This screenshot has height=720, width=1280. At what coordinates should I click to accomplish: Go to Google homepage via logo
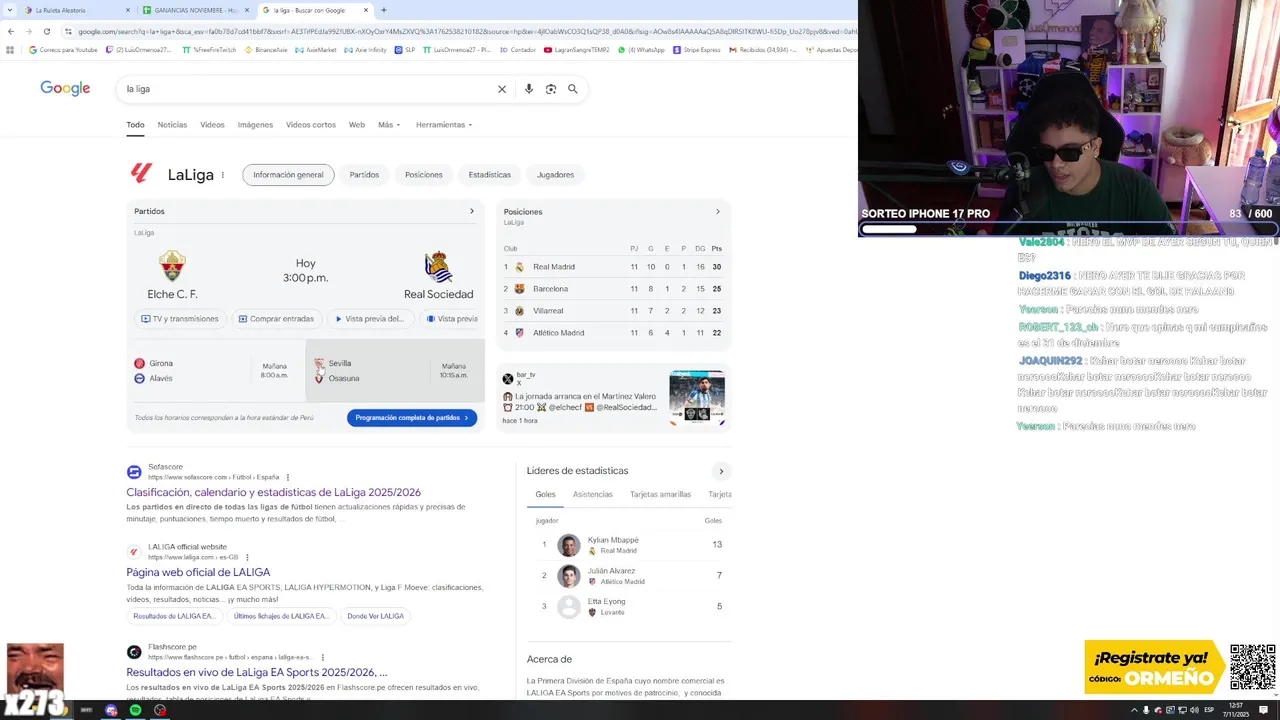click(x=65, y=88)
